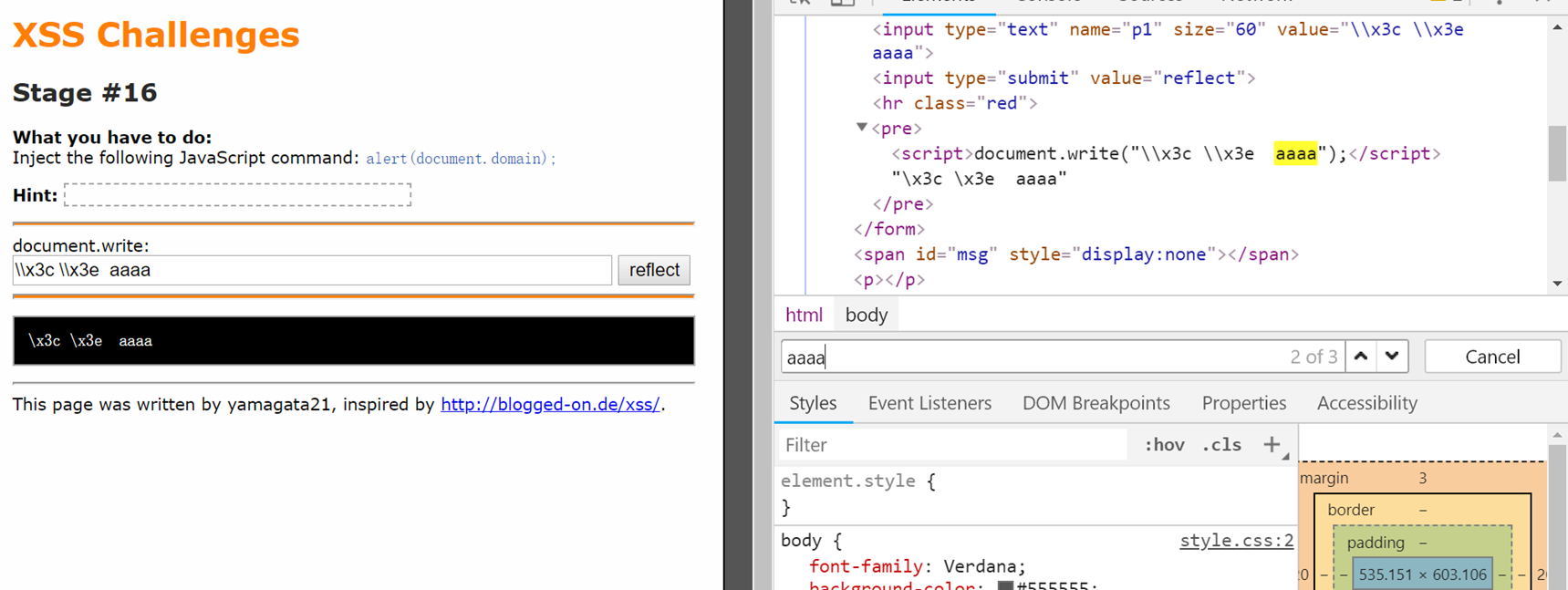Viewport: 1568px width, 590px height.
Task: Cancel the DevTools search
Action: 1492,357
